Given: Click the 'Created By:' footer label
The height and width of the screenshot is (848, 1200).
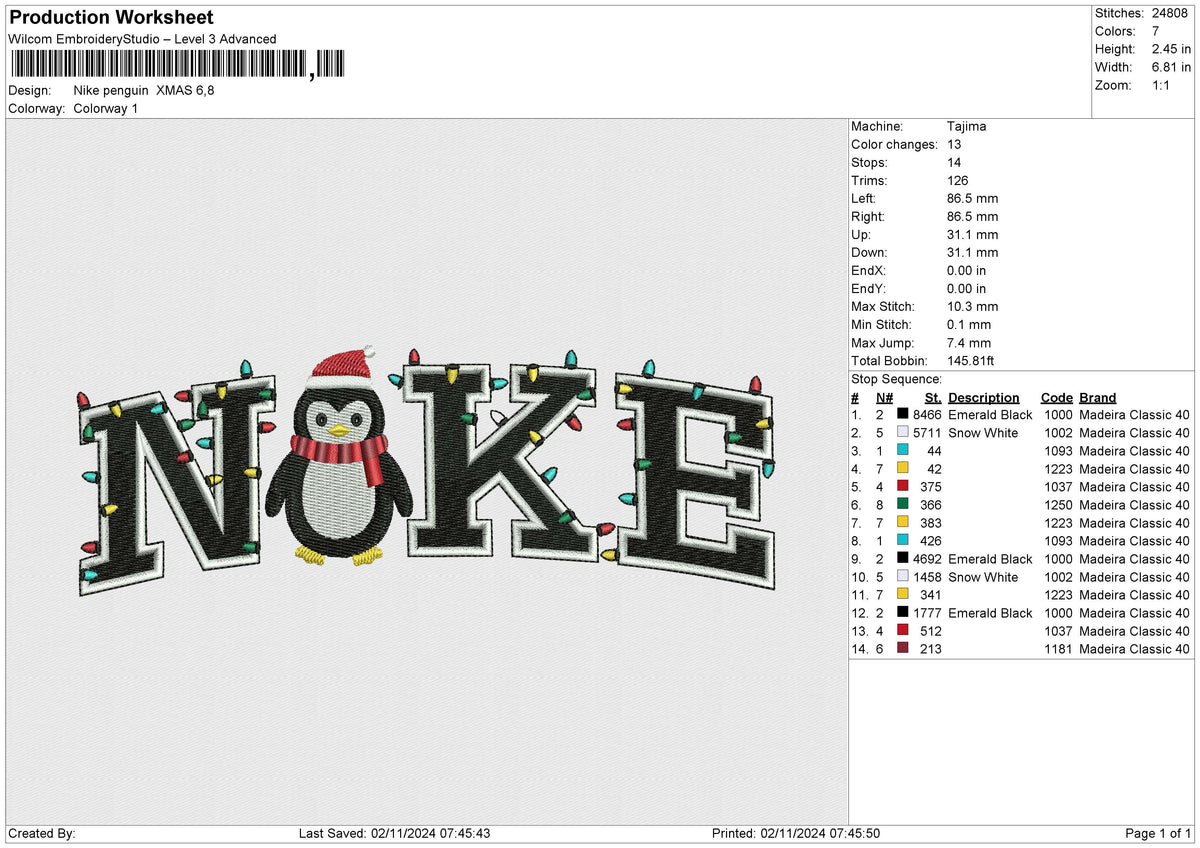Looking at the screenshot, I should (x=42, y=834).
